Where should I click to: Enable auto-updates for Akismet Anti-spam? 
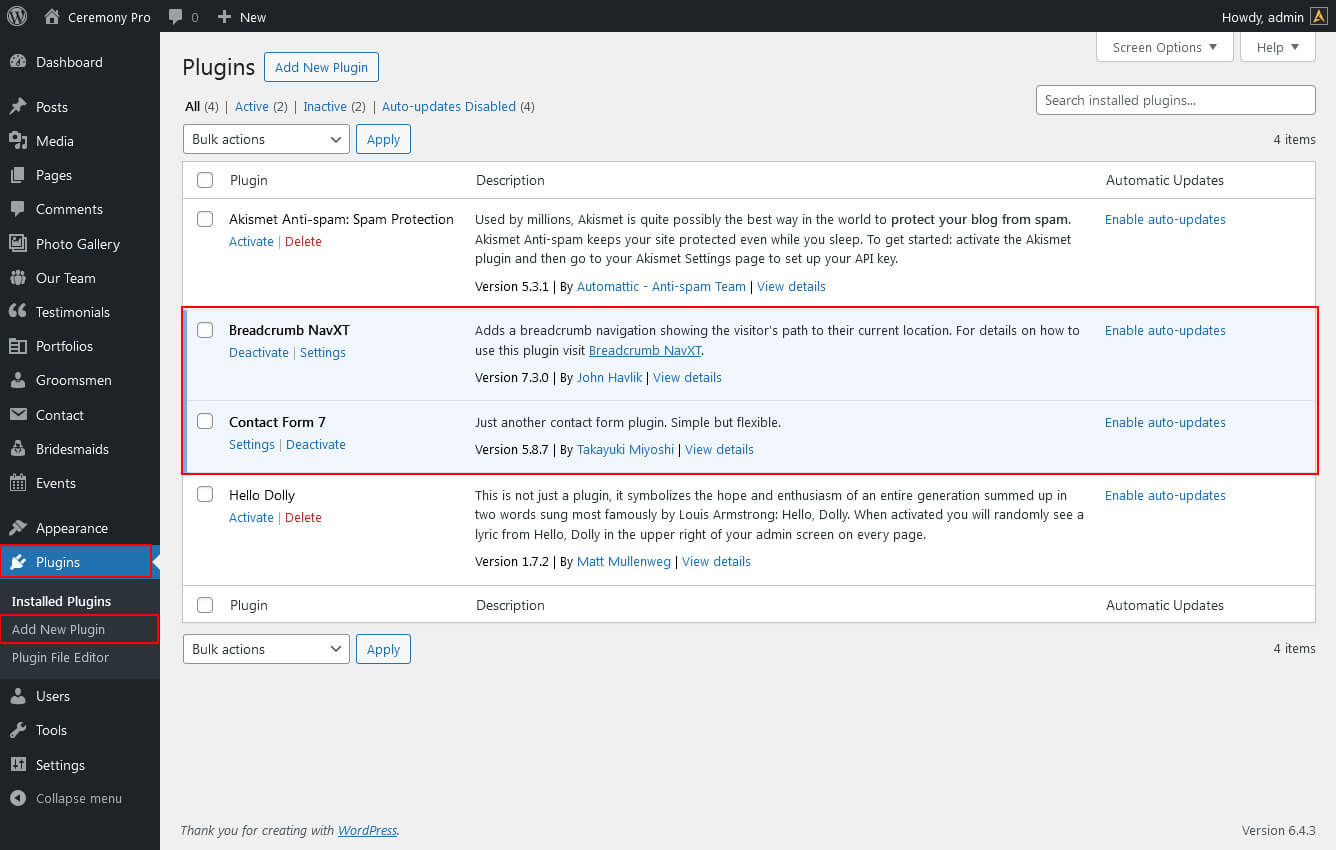[x=1165, y=219]
